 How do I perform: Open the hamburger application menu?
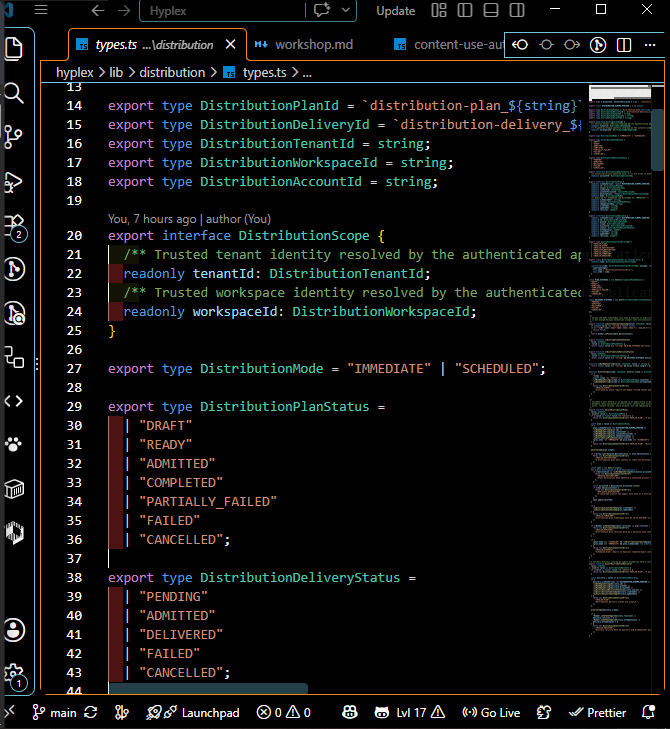41,10
